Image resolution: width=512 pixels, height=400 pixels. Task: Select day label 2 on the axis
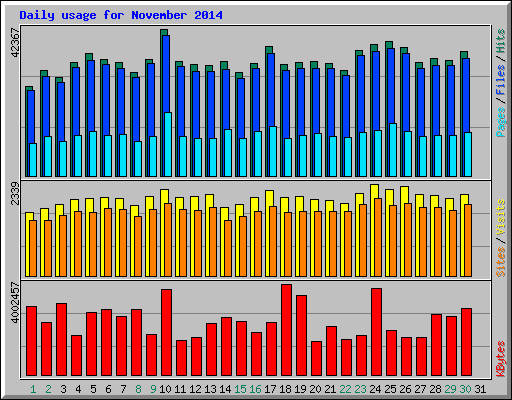[x=48, y=389]
